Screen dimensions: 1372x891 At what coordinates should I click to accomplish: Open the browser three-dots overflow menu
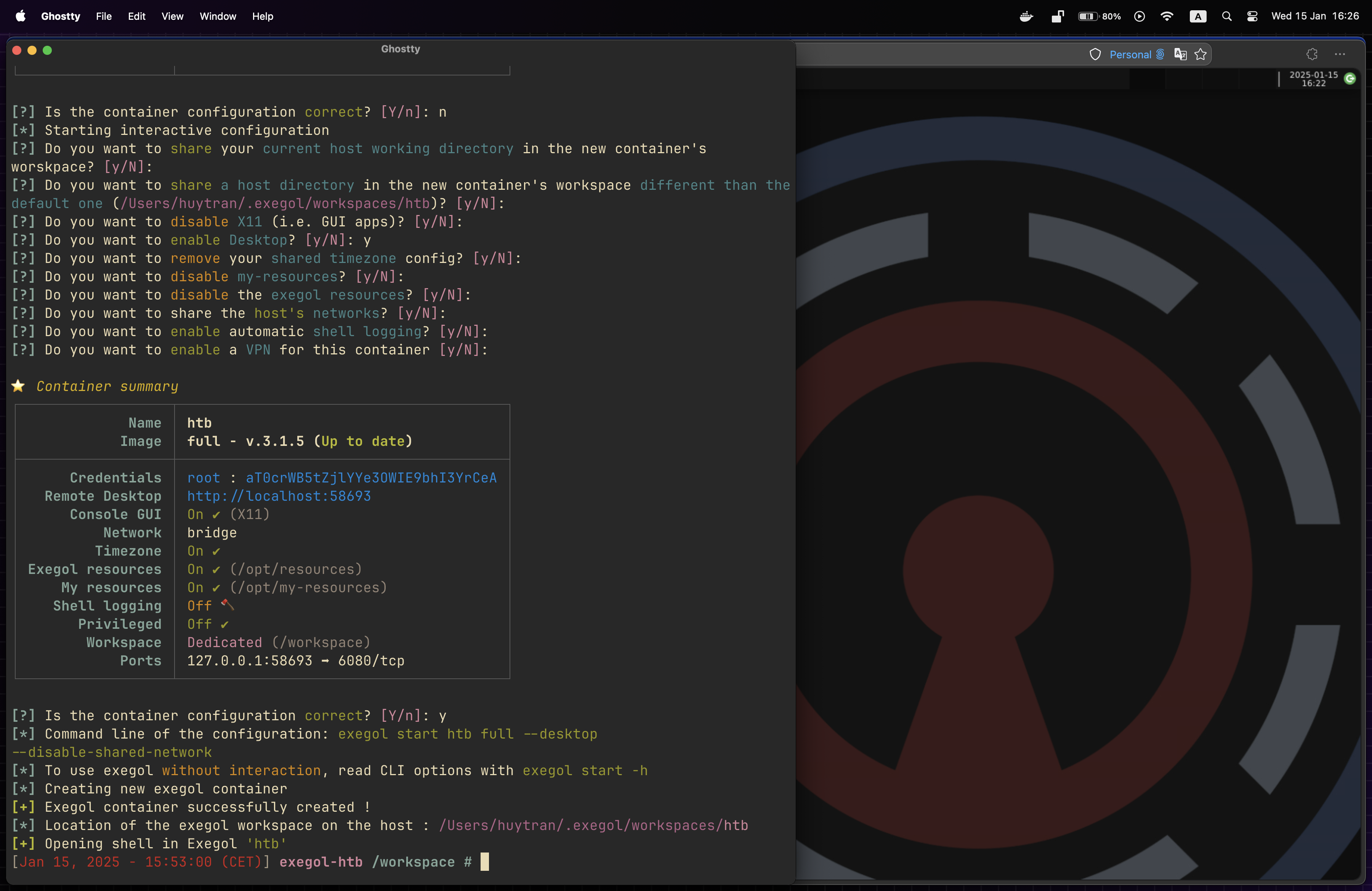pos(1340,54)
